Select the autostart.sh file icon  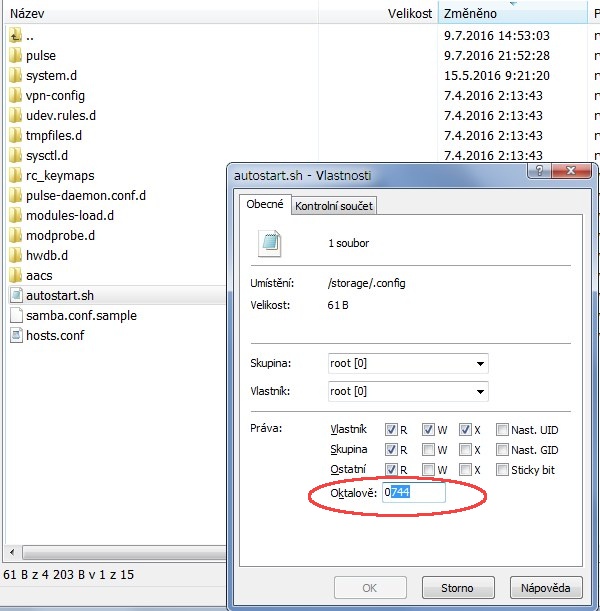click(x=15, y=295)
